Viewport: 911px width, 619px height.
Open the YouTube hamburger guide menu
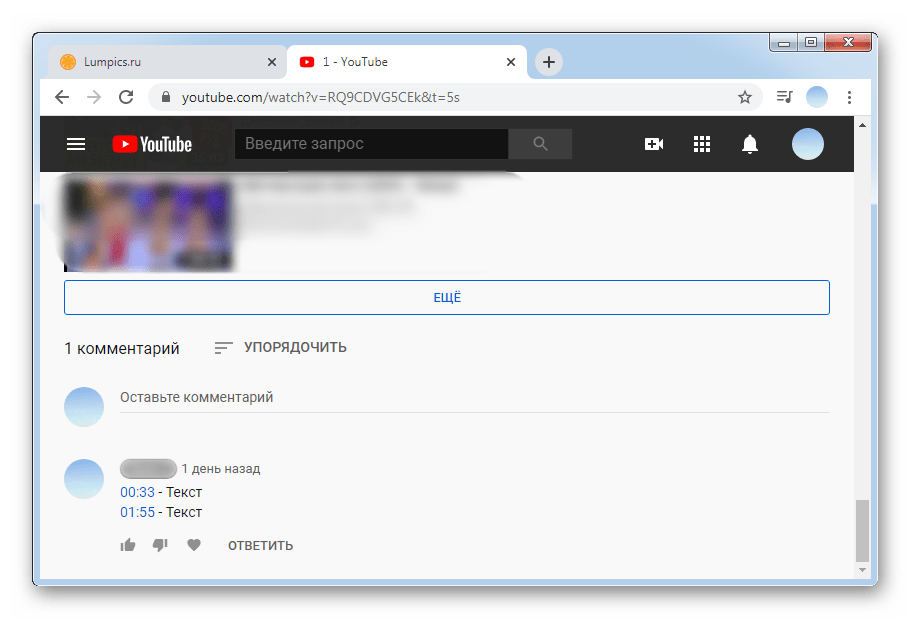tap(76, 144)
